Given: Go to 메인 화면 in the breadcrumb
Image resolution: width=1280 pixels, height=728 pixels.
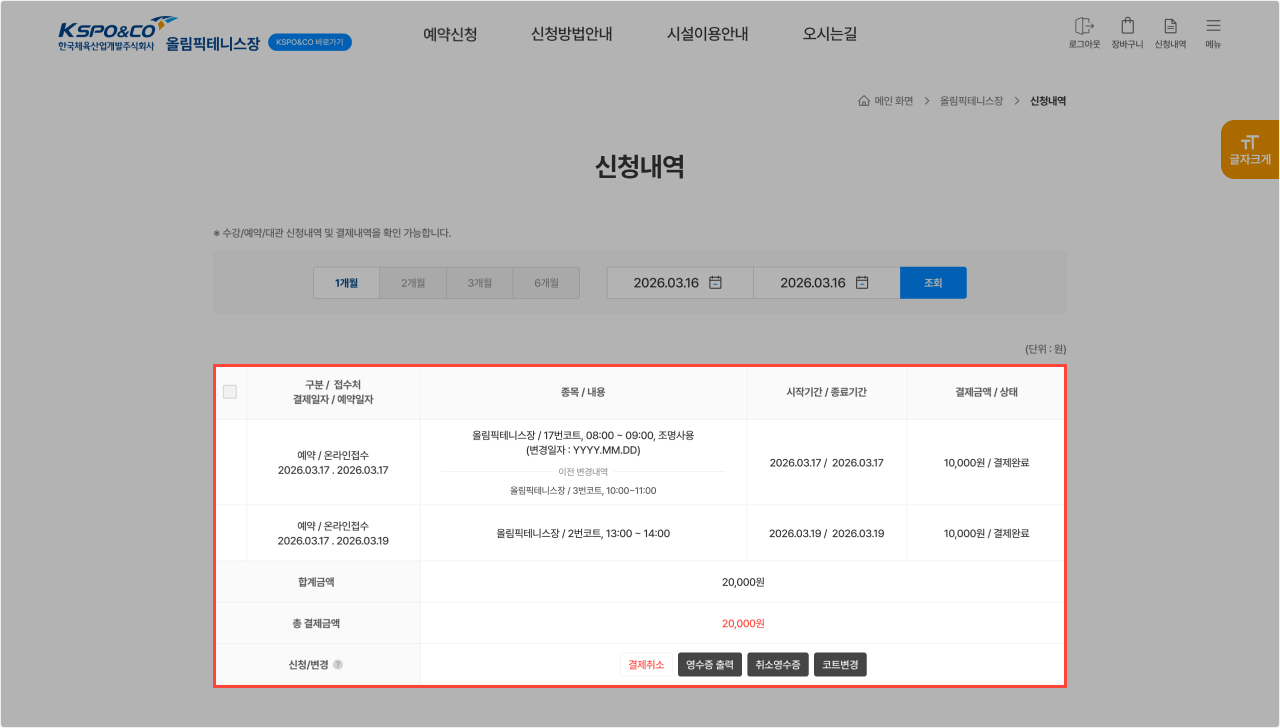Looking at the screenshot, I should point(894,101).
